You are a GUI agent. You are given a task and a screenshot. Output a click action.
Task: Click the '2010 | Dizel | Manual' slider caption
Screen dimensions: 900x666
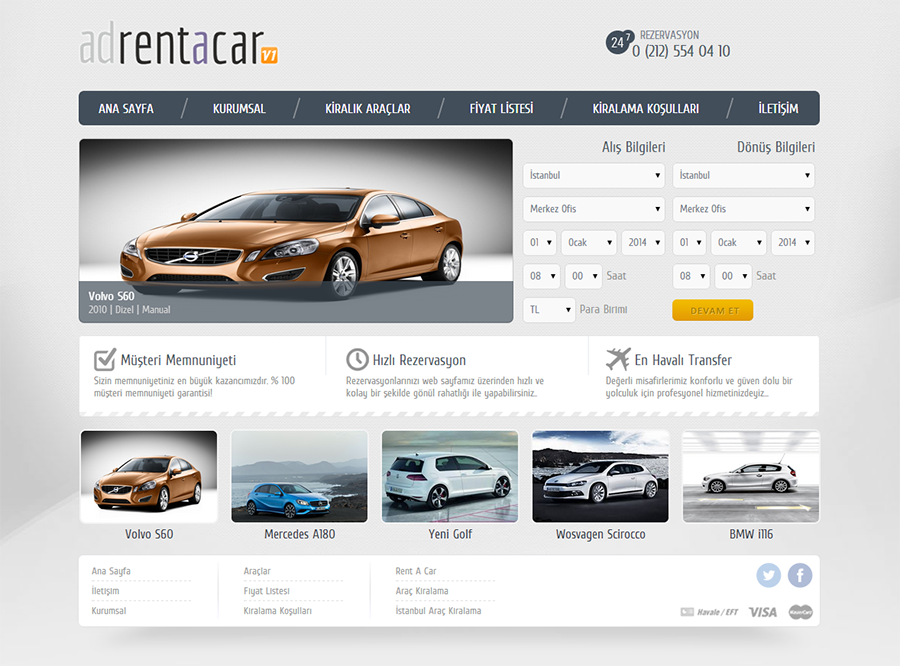129,309
